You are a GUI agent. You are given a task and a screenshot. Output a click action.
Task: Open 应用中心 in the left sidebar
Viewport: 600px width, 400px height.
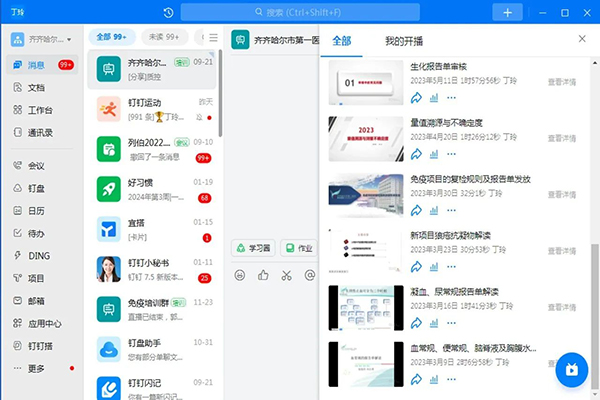coord(43,323)
